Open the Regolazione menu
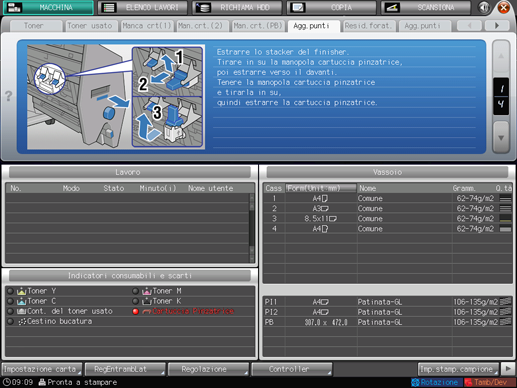Viewport: 517px width, 388px height. (208, 369)
